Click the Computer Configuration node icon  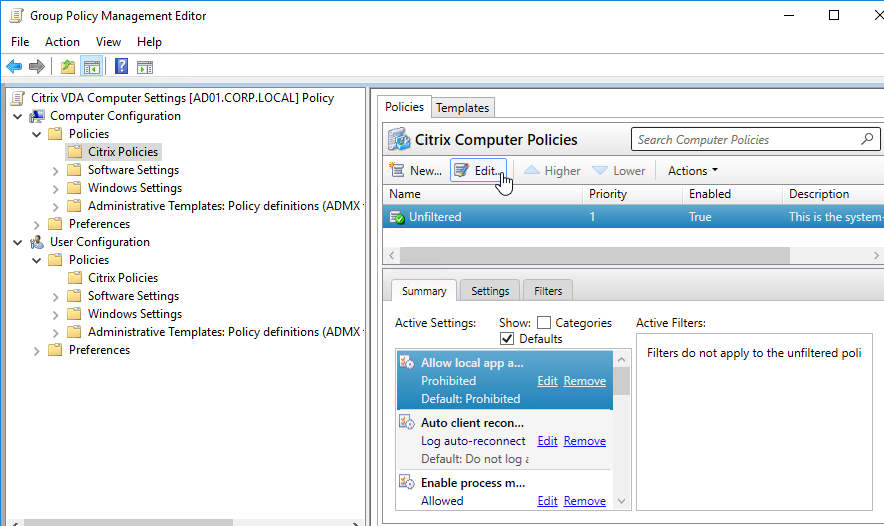tap(37, 116)
